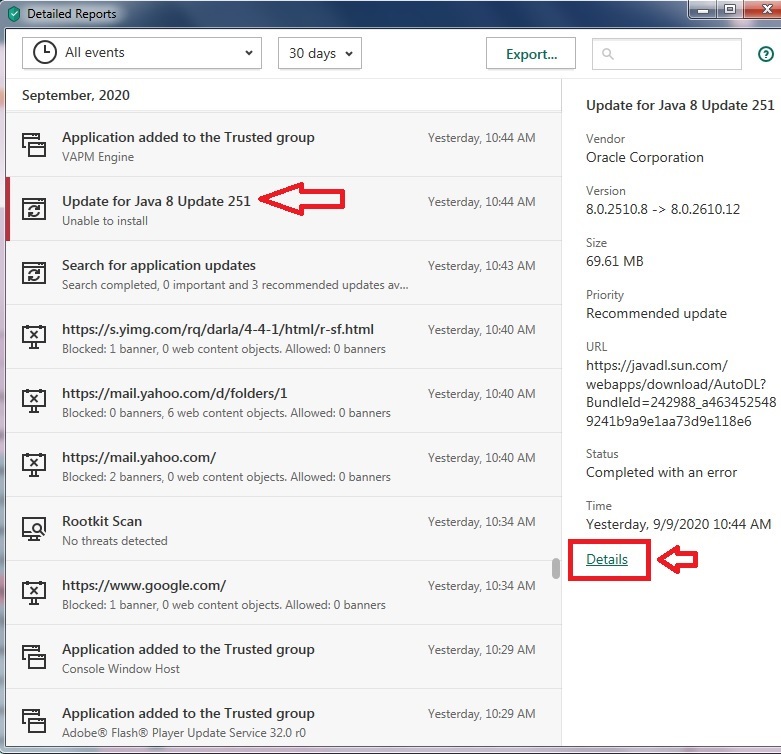Click 'Oracle Corporation' vendor value

pyautogui.click(x=645, y=157)
